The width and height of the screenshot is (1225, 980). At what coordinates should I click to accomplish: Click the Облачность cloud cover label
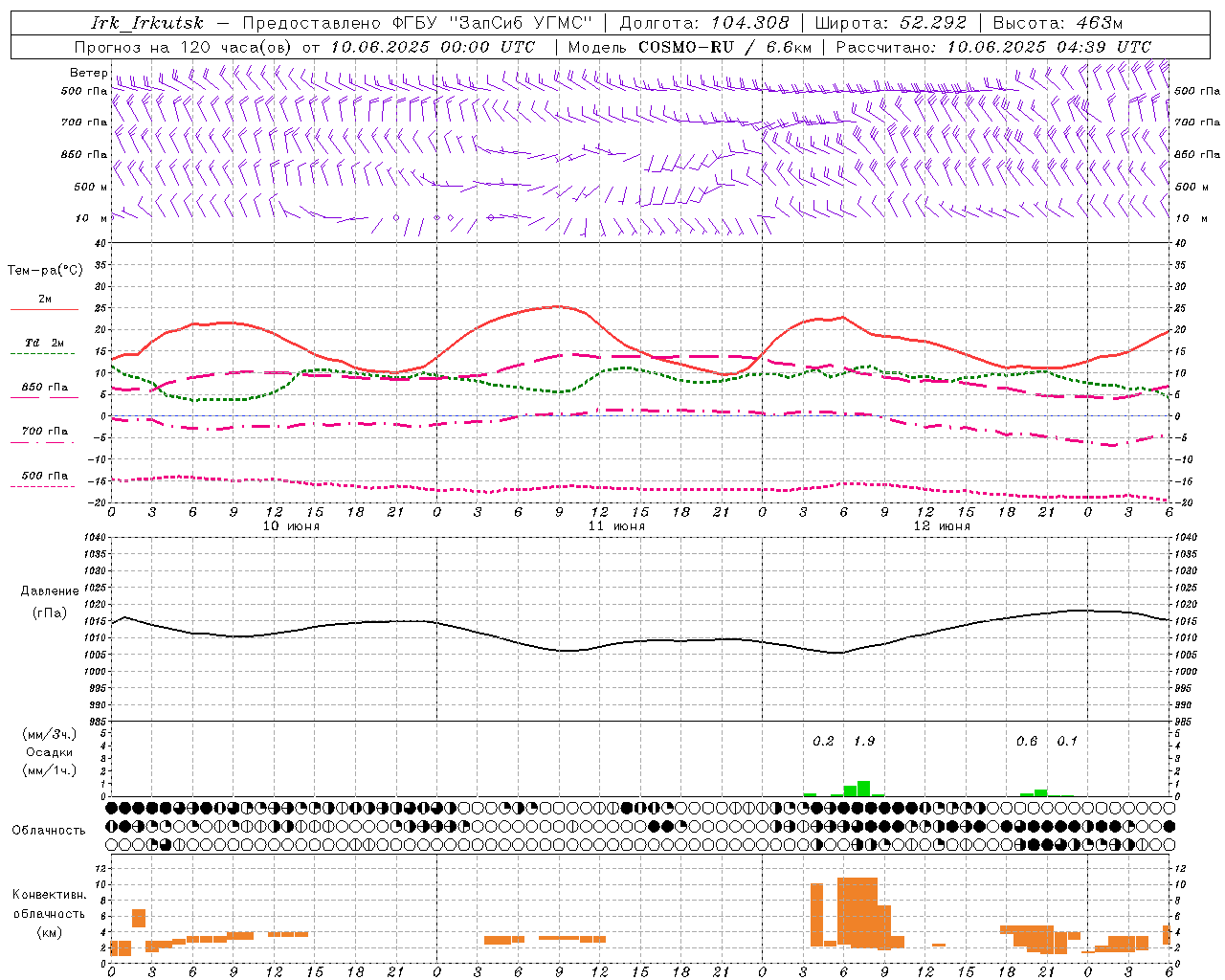coord(49,830)
